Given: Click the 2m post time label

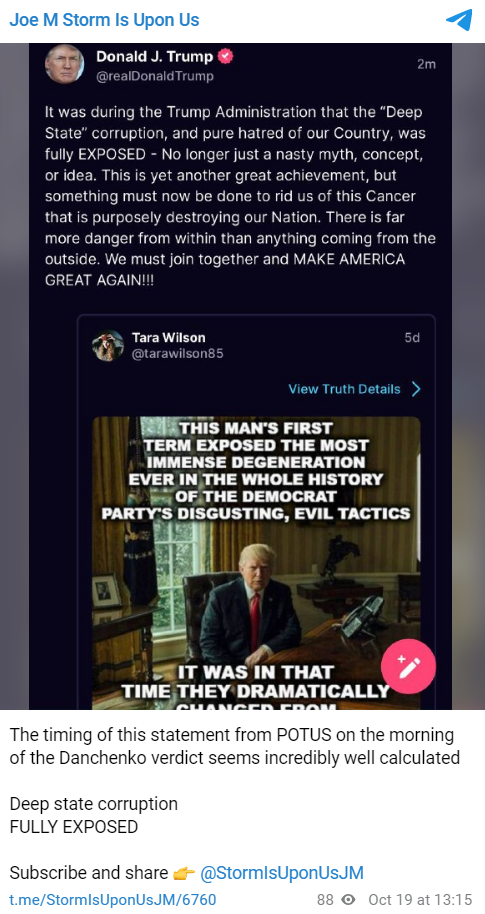Looking at the screenshot, I should (x=426, y=64).
